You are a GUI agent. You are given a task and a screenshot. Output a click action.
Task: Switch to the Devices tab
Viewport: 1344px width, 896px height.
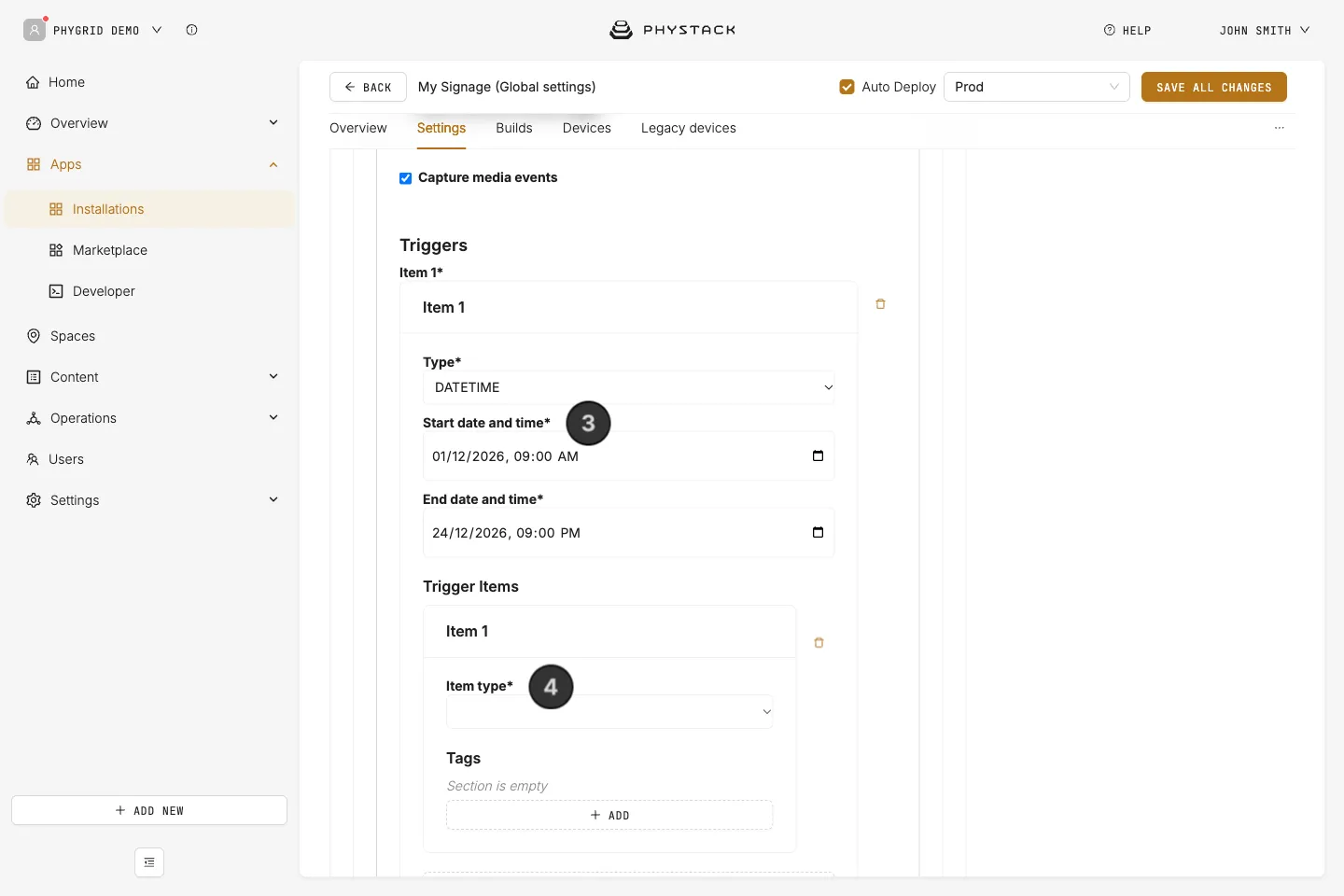point(587,128)
